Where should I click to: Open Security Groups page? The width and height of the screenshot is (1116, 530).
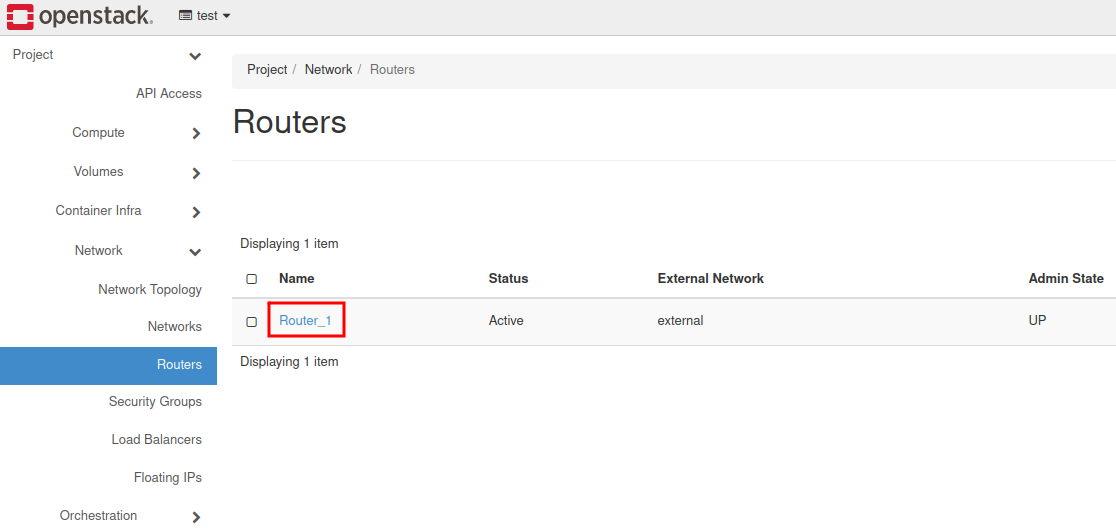tap(155, 402)
